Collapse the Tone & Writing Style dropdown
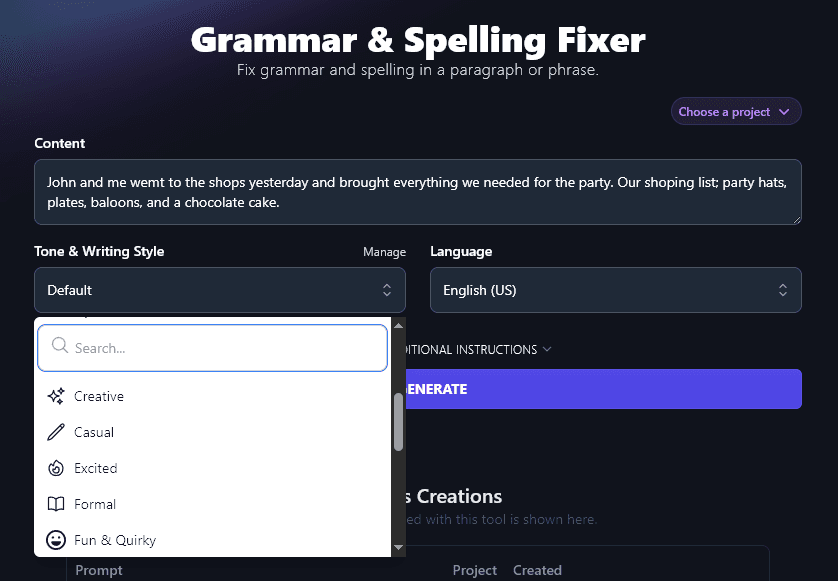 388,289
